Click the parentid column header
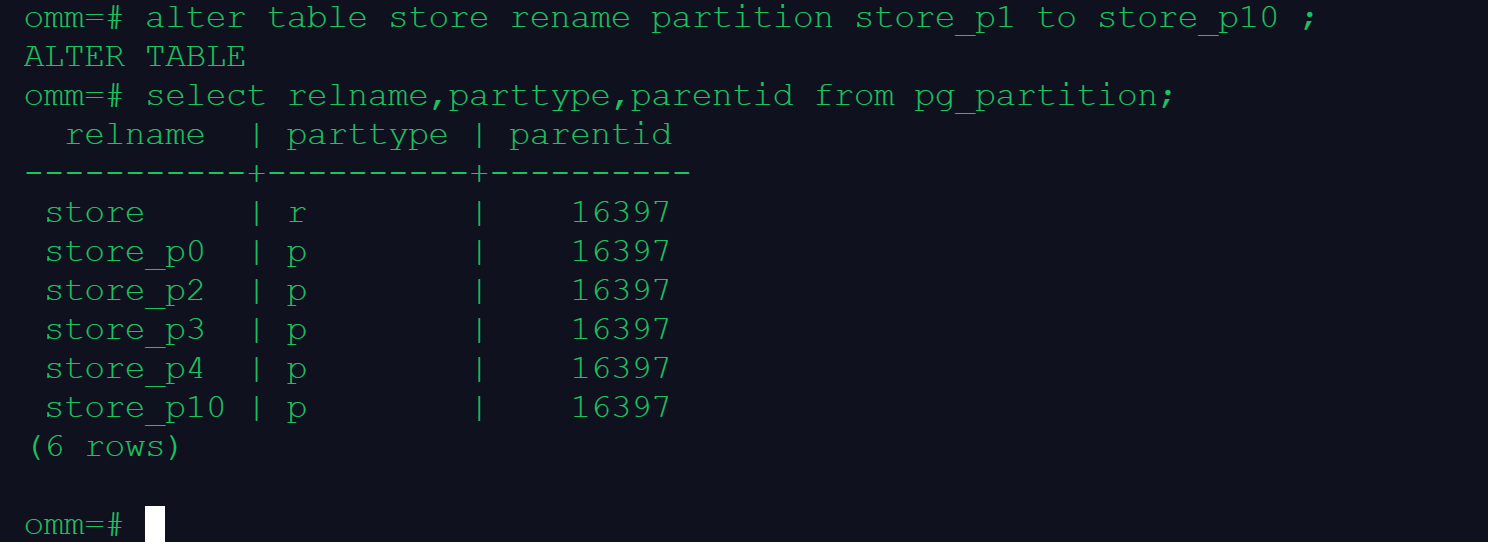Viewport: 1488px width, 542px height. coord(591,135)
